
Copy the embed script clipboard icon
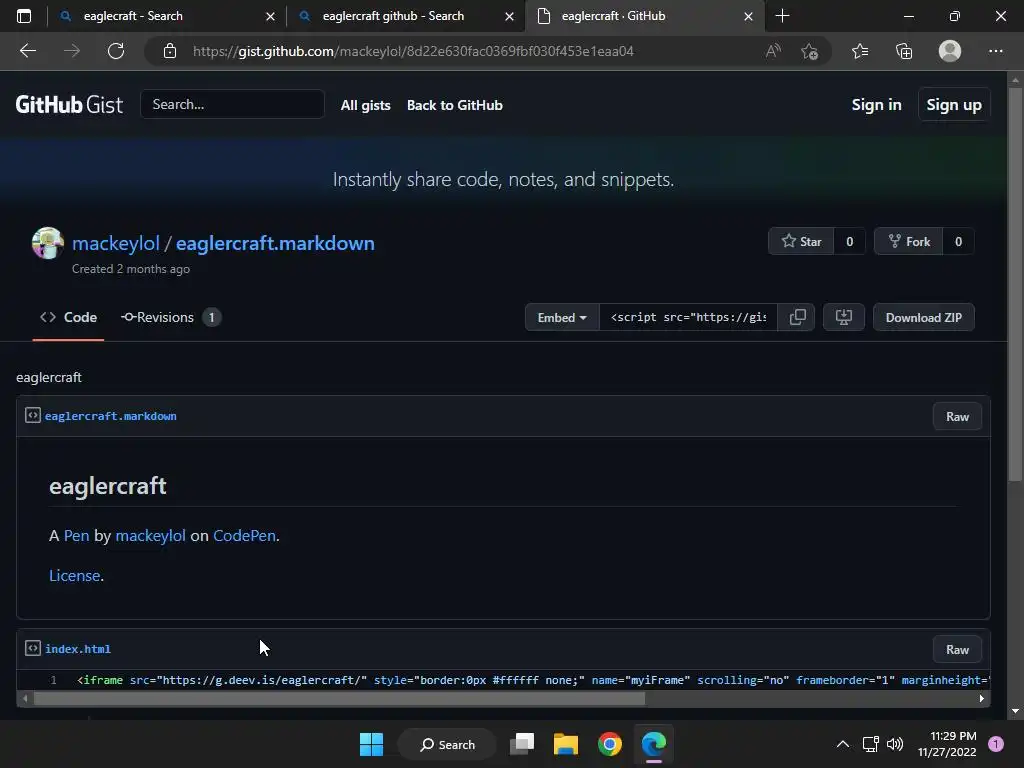[797, 317]
